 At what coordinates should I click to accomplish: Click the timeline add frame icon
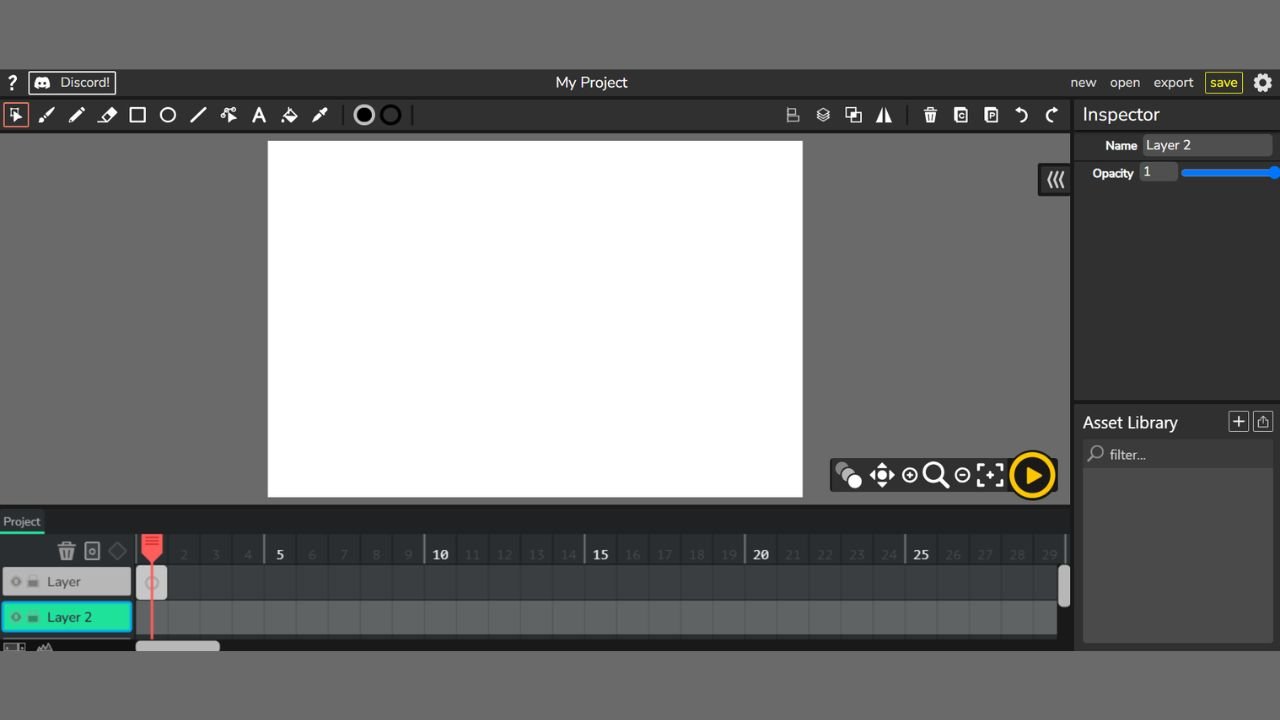[92, 551]
